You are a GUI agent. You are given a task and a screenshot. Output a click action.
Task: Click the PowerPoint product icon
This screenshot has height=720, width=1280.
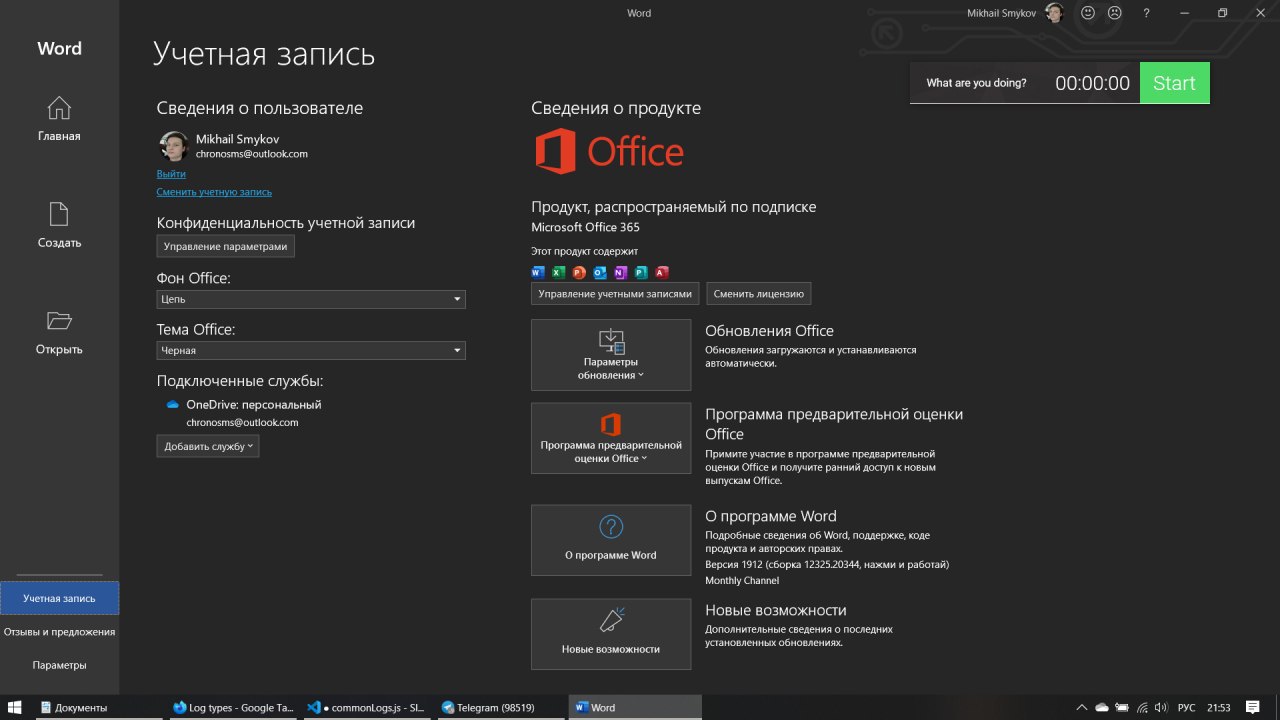pyautogui.click(x=579, y=272)
